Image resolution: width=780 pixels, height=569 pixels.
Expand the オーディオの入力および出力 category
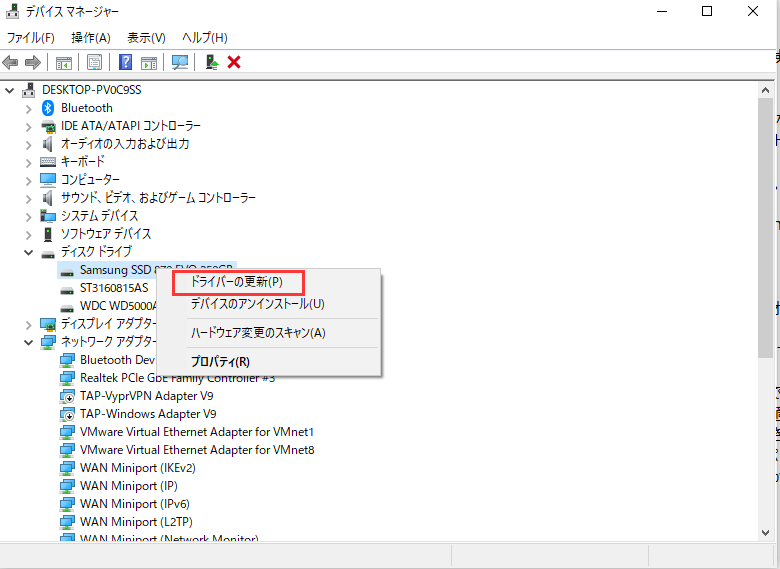tap(28, 144)
